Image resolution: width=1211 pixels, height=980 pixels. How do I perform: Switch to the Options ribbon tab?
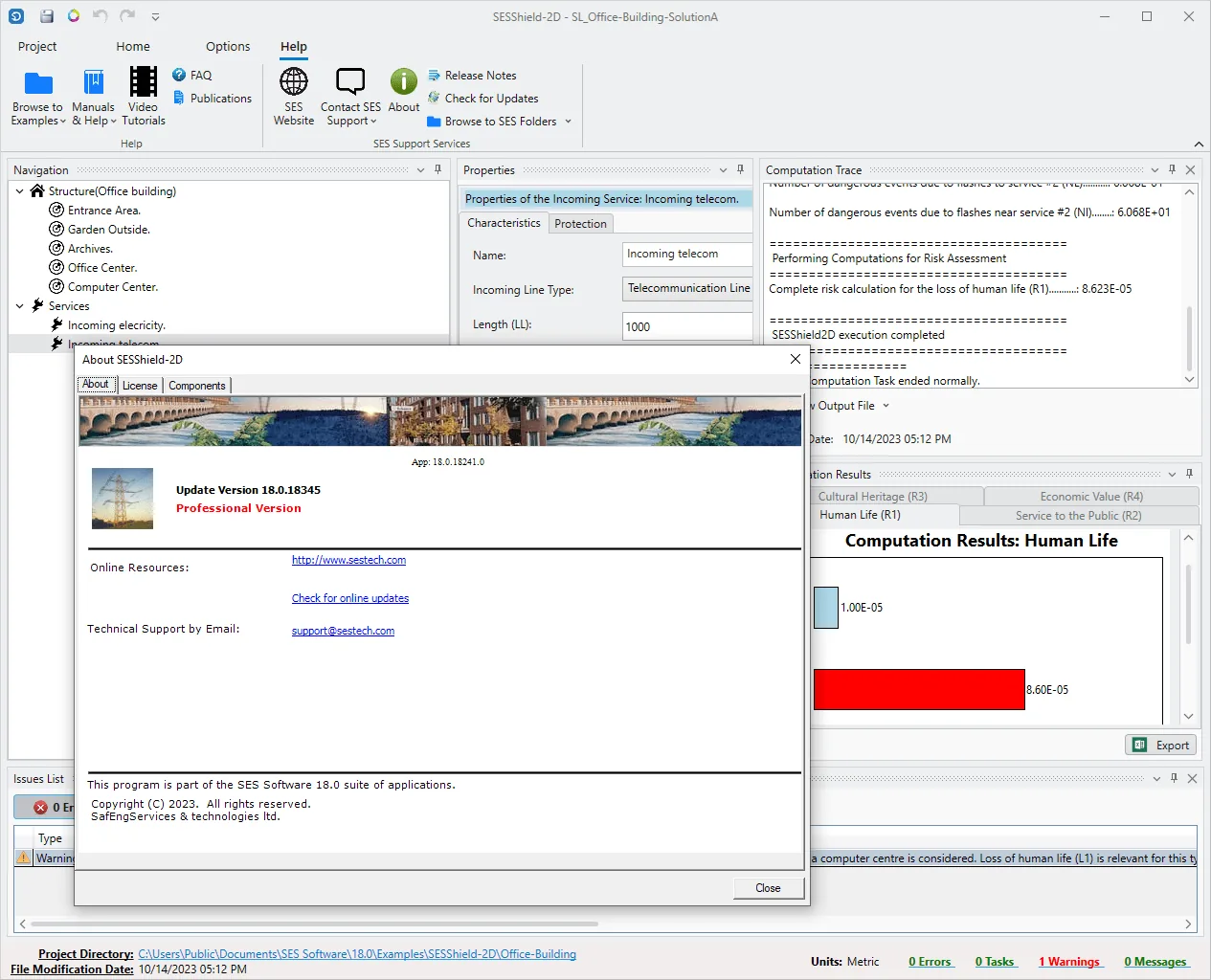pyautogui.click(x=228, y=46)
